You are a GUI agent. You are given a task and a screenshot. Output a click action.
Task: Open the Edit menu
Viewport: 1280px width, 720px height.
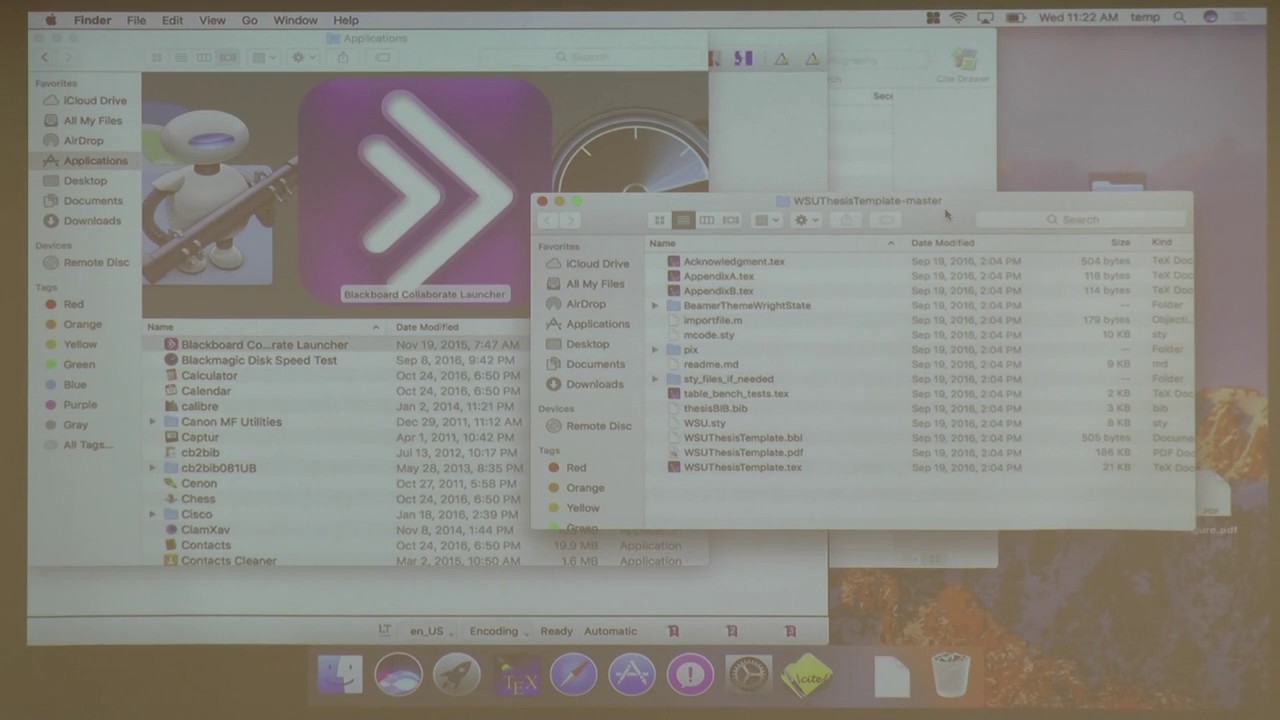(x=172, y=20)
